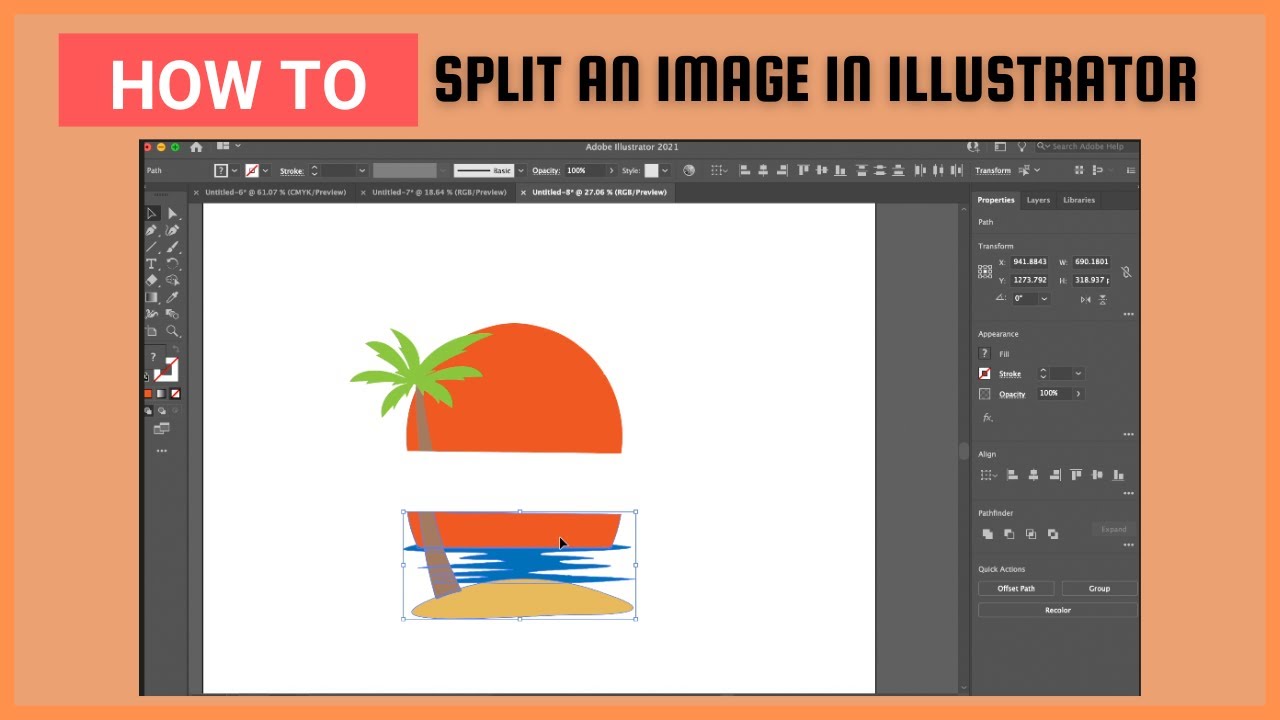Click Unite in Pathfinder section
This screenshot has width=1280, height=720.
987,534
